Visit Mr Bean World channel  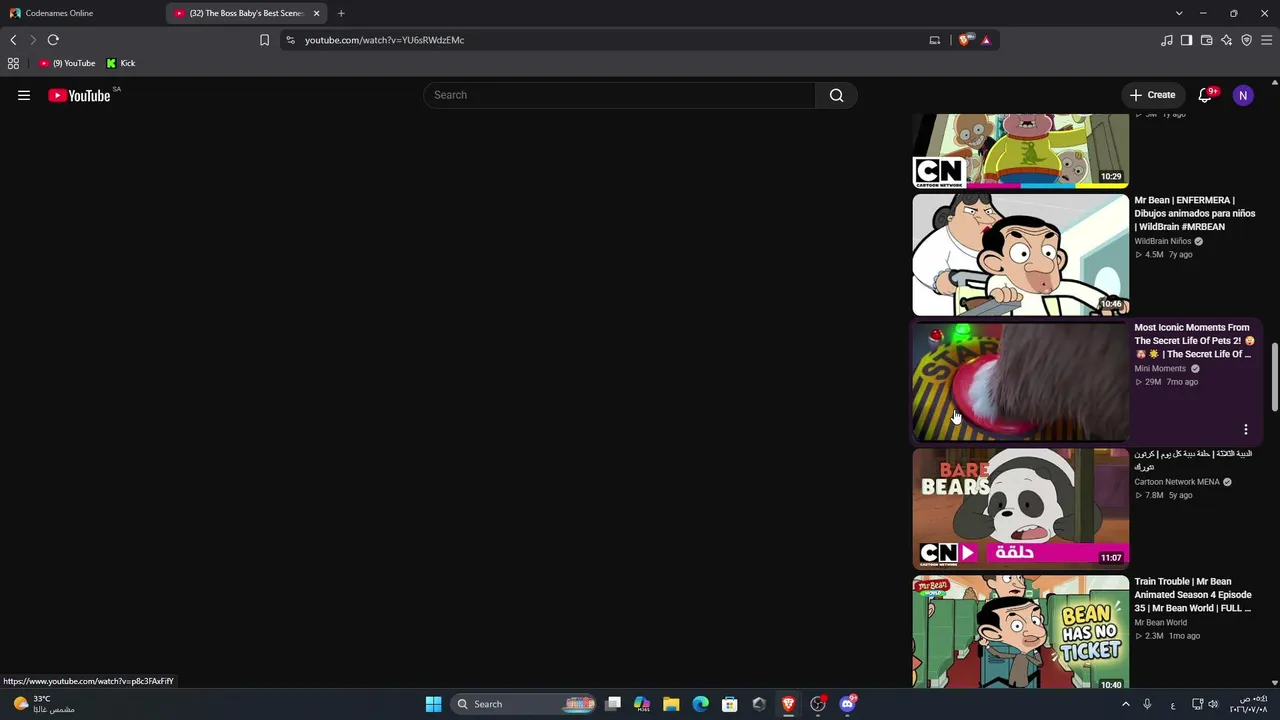click(x=1160, y=622)
